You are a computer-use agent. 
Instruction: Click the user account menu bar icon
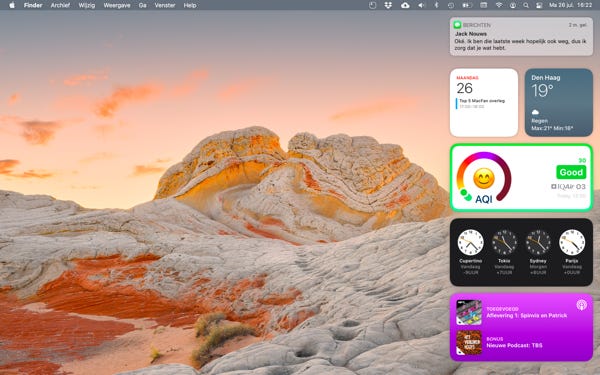point(513,5)
